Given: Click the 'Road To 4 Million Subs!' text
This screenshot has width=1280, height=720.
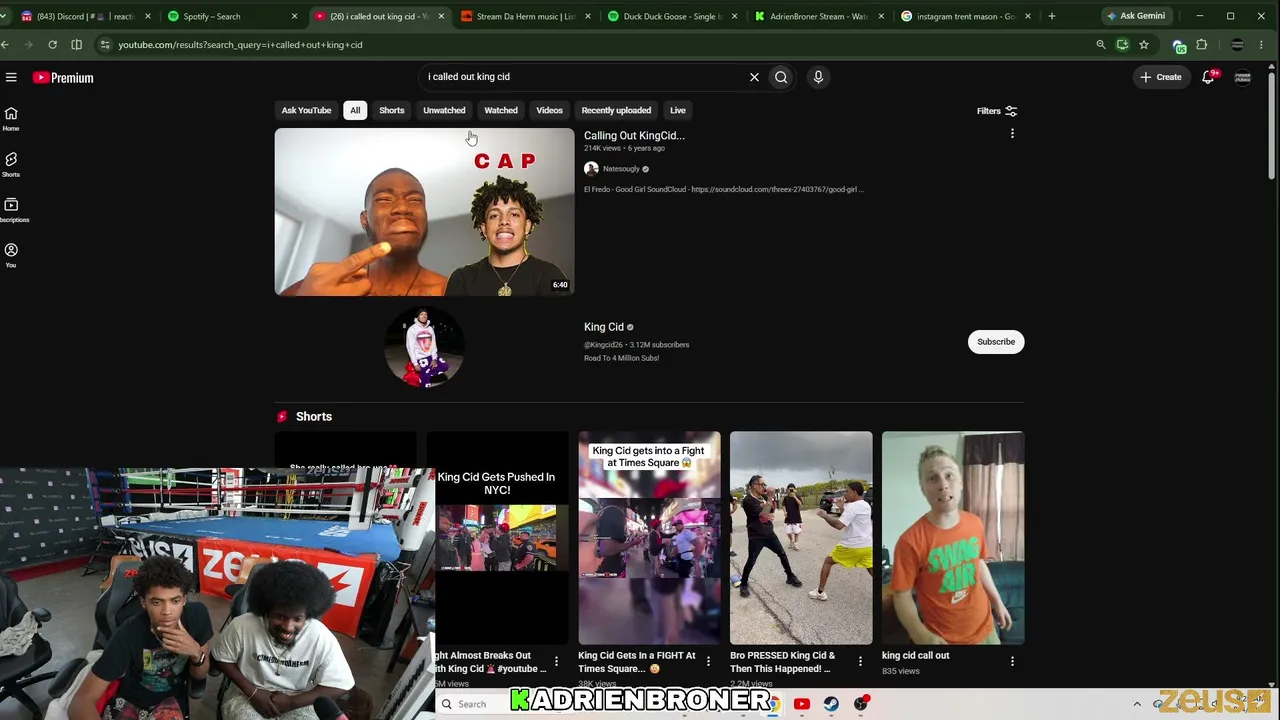Looking at the screenshot, I should pos(621,358).
